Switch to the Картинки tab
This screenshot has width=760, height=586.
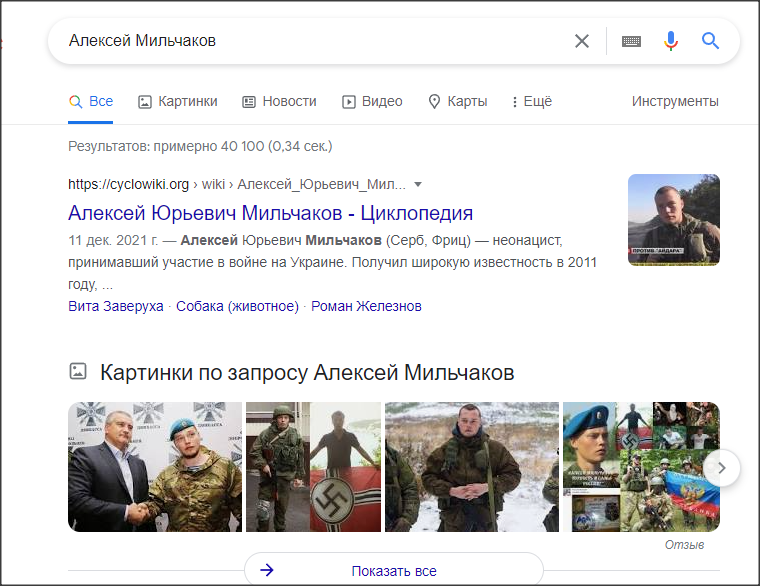pyautogui.click(x=178, y=101)
